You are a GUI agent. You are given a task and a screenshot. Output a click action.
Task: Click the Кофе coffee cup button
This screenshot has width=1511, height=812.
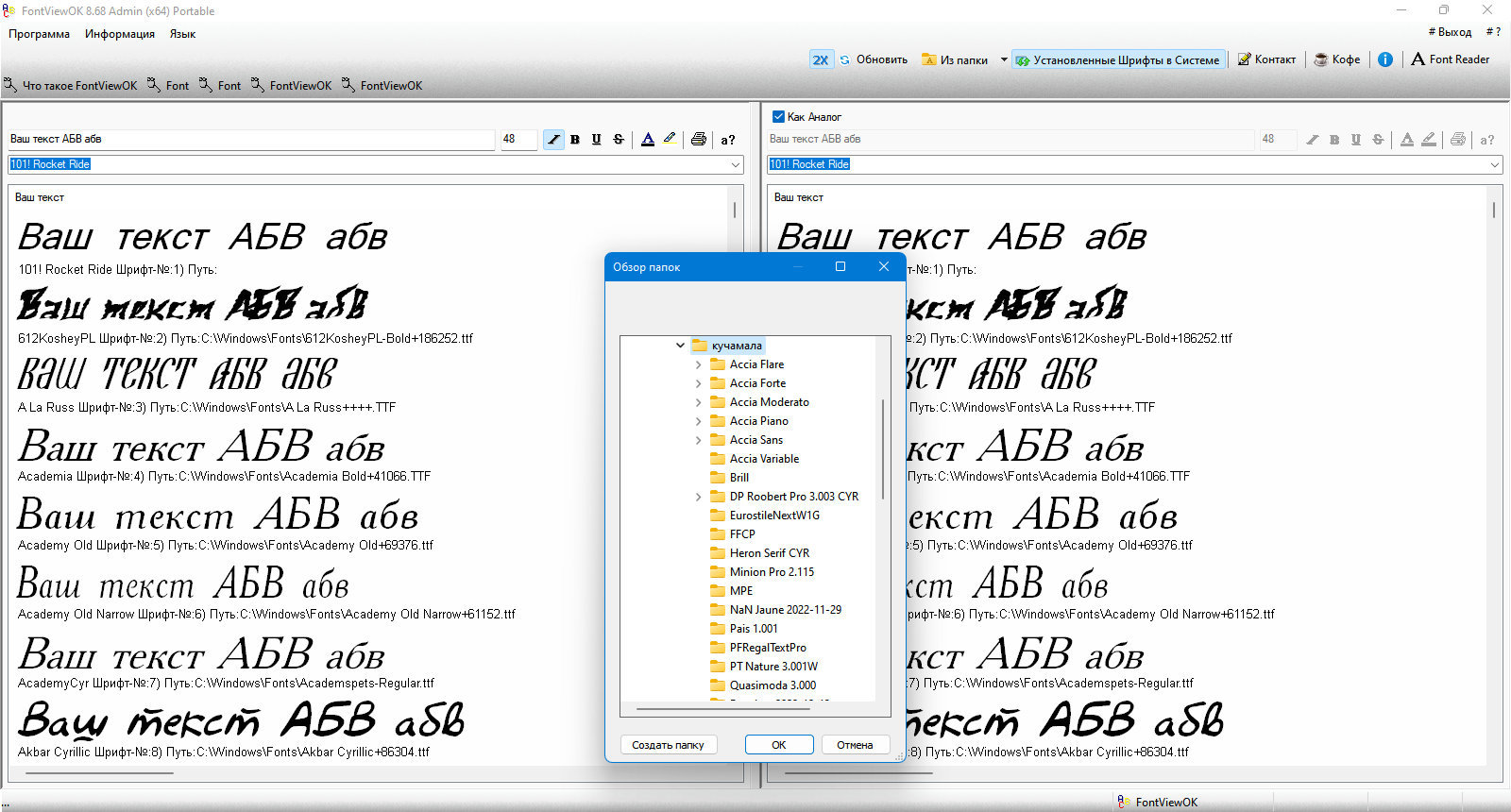1337,59
